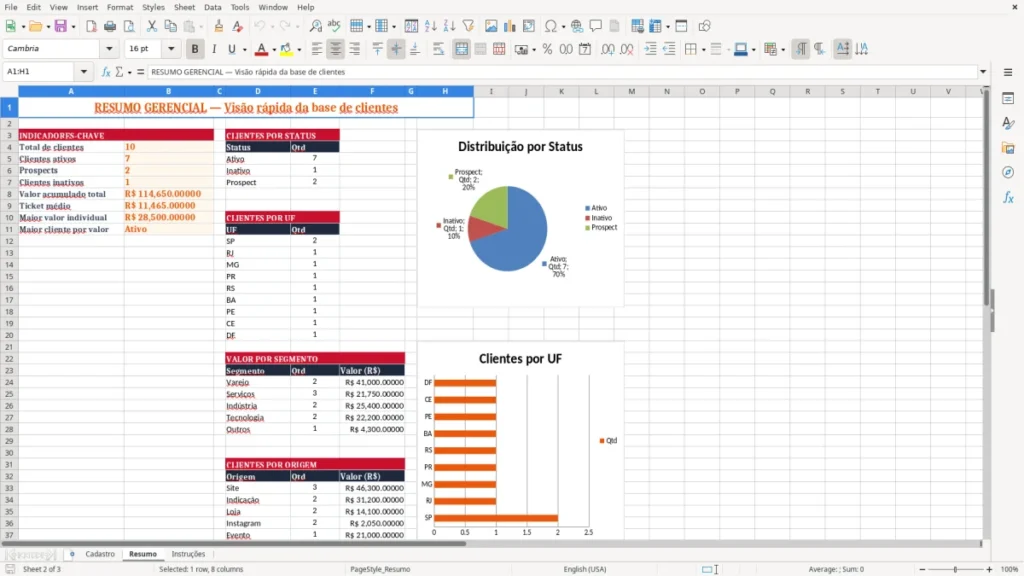Image resolution: width=1024 pixels, height=576 pixels.
Task: Toggle Center Vertically alignment button
Action: [396, 49]
